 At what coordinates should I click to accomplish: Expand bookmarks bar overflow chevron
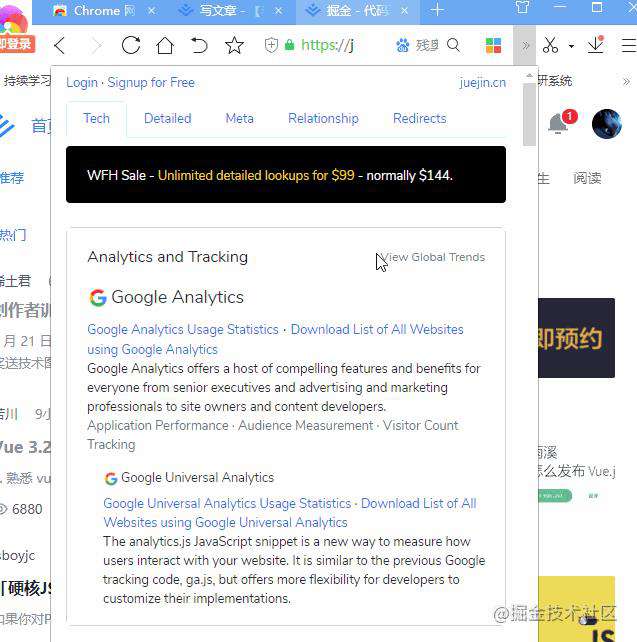(626, 81)
